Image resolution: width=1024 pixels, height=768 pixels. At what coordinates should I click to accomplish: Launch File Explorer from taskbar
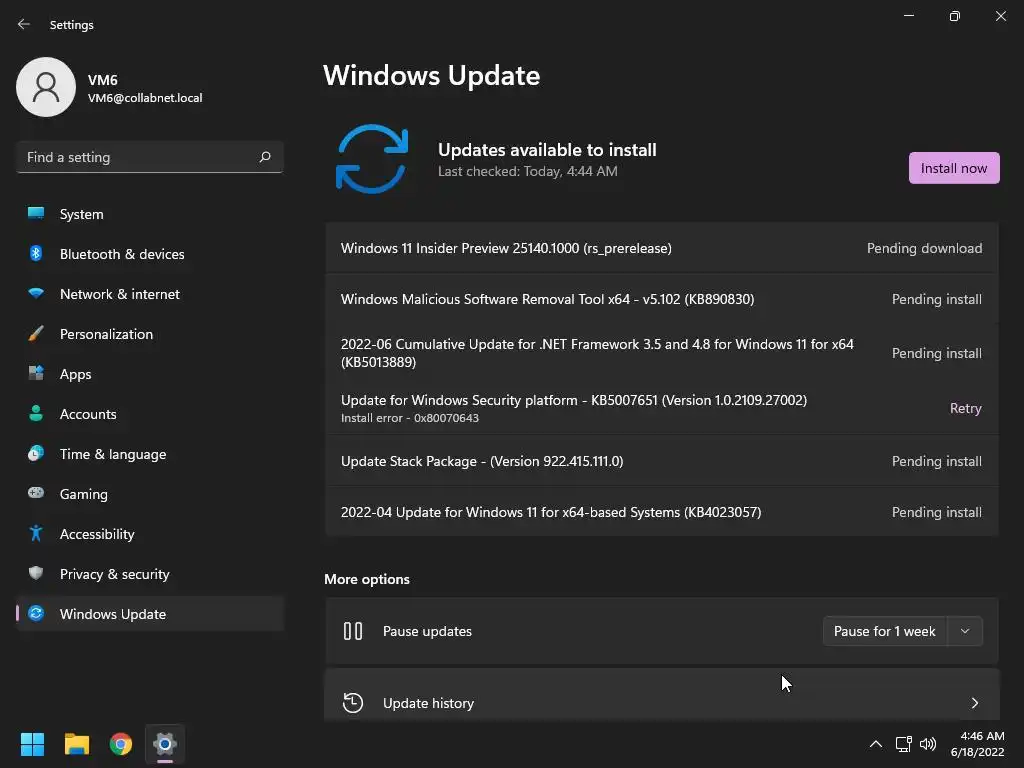pyautogui.click(x=76, y=744)
